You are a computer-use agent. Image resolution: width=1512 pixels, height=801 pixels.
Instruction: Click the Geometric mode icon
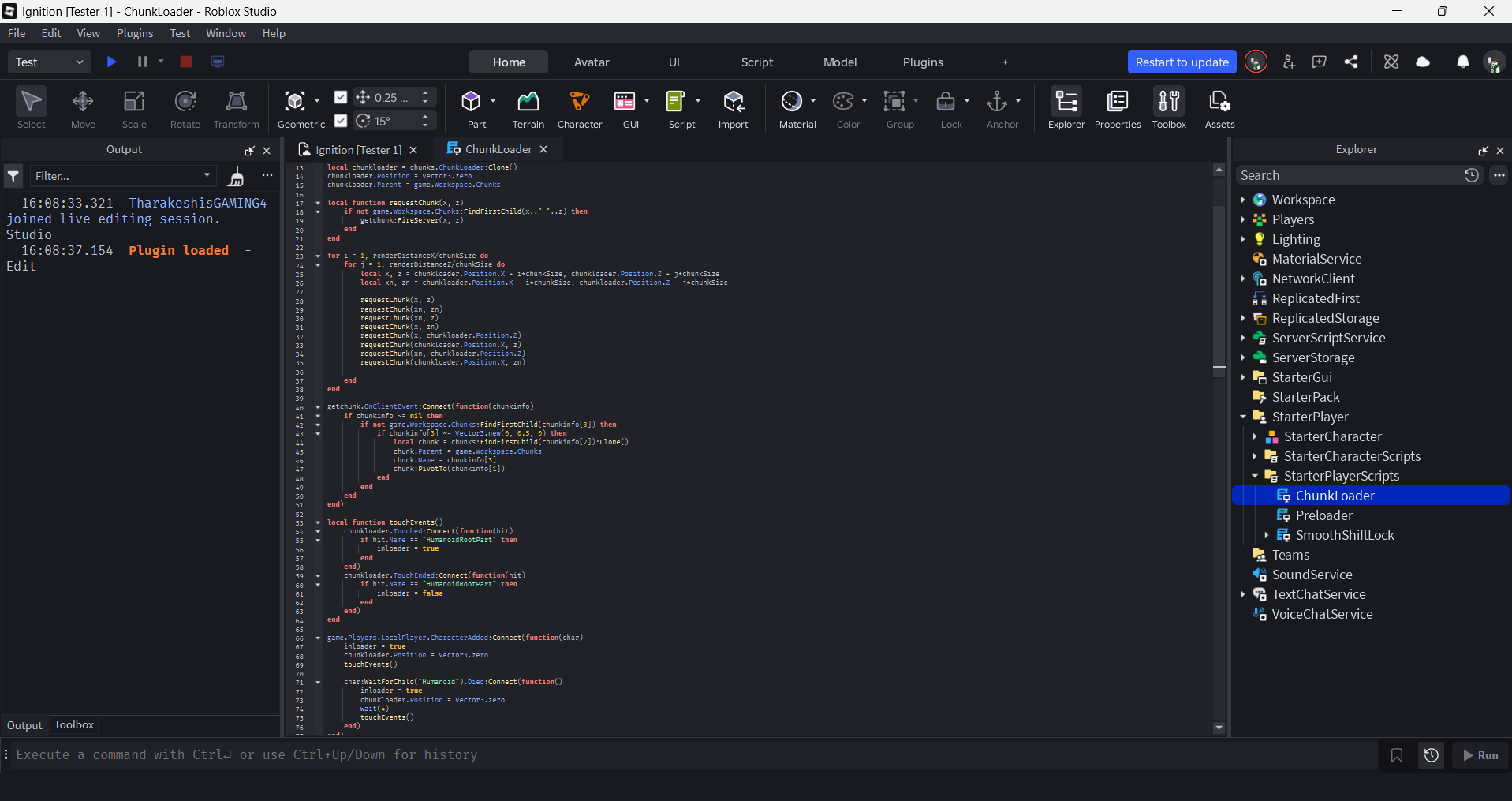pos(295,101)
